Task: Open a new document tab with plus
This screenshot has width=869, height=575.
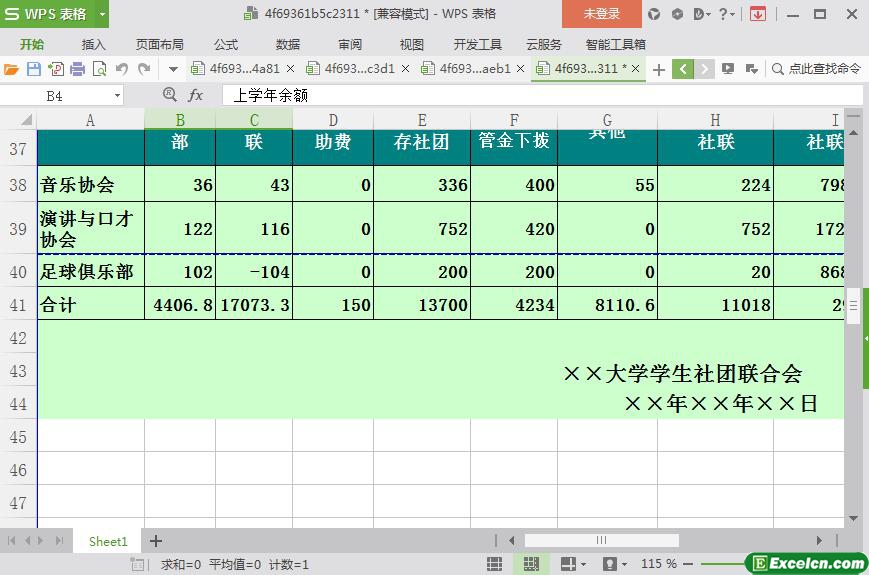Action: [658, 69]
